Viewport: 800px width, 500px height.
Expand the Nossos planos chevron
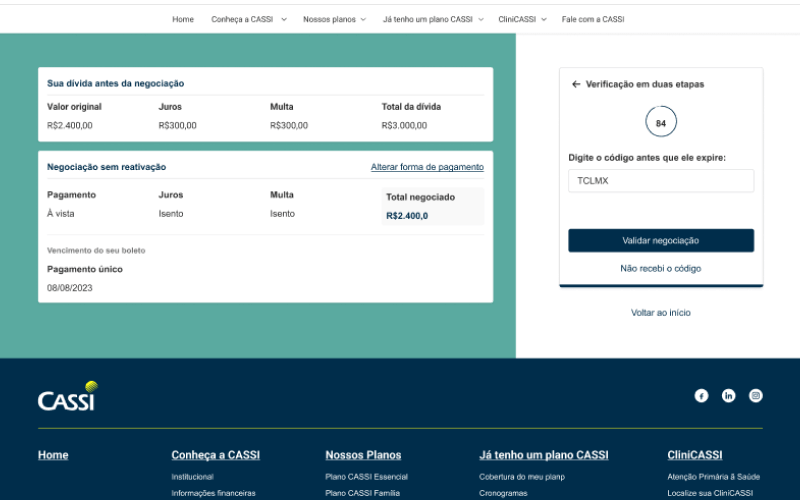coord(363,19)
